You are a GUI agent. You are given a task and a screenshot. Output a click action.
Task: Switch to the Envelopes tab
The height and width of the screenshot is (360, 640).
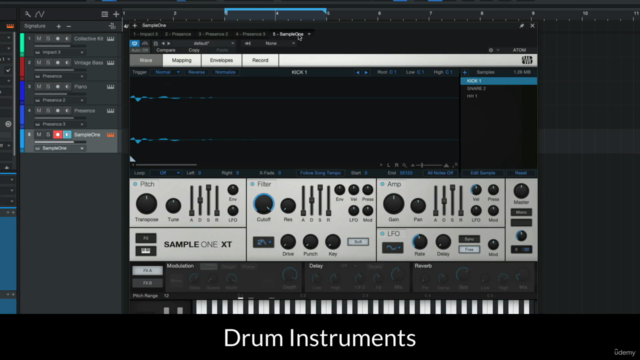221,60
